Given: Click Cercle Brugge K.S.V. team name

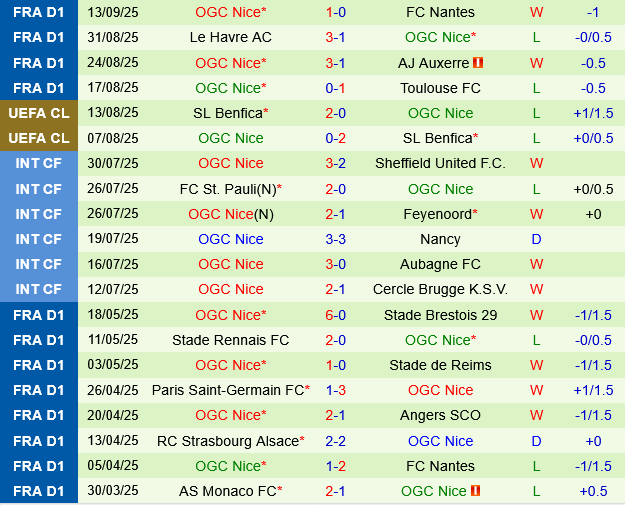Looking at the screenshot, I should click(x=440, y=289).
